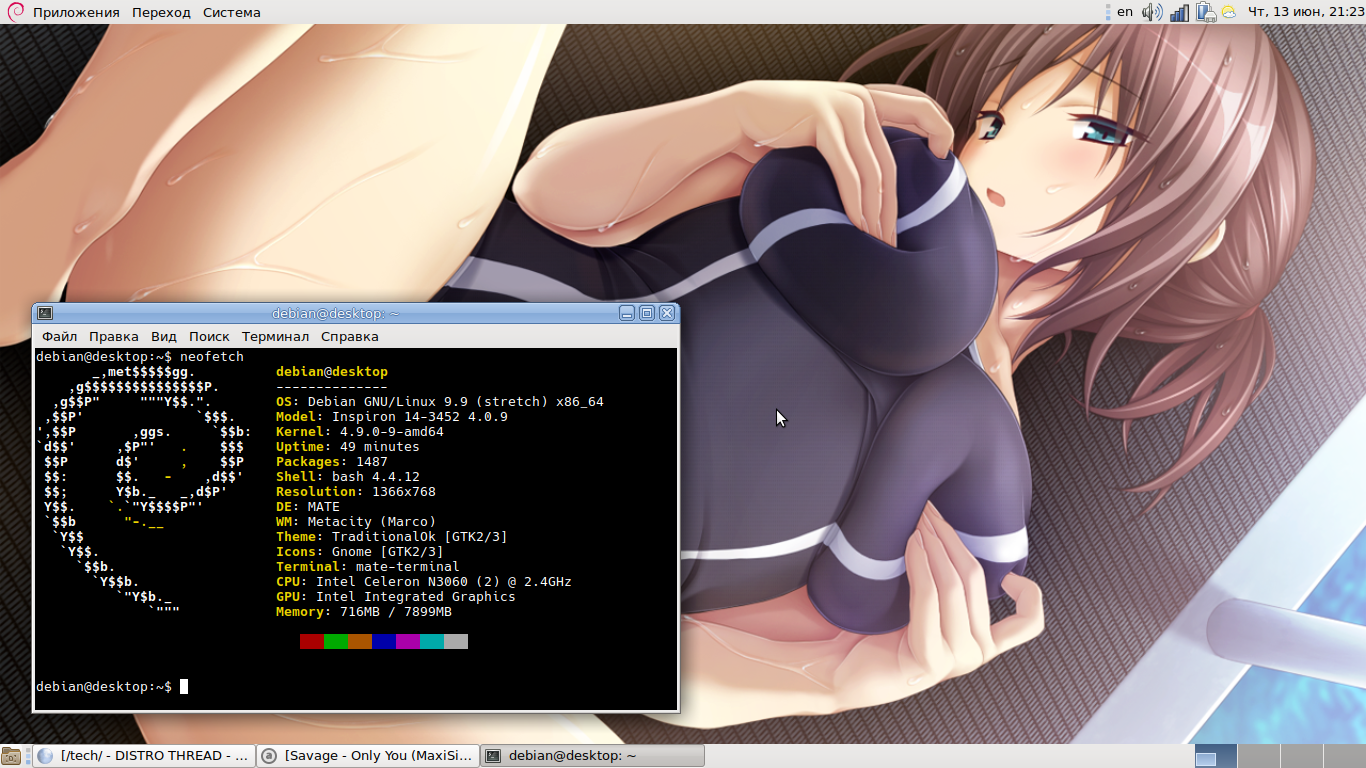
Task: Open the volume control speaker icon
Action: (x=1152, y=12)
